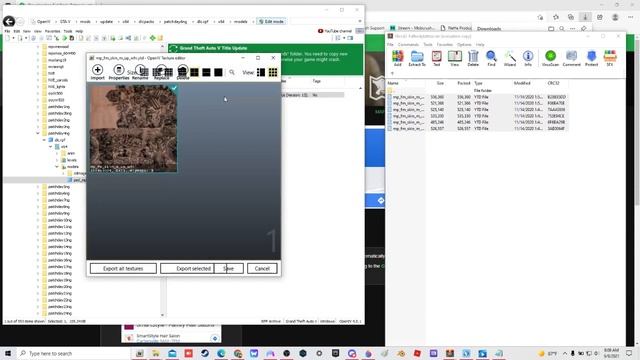Click the Delete trash icon in WinRAR
Viewport: 640px width, 360px height.
tap(473, 58)
